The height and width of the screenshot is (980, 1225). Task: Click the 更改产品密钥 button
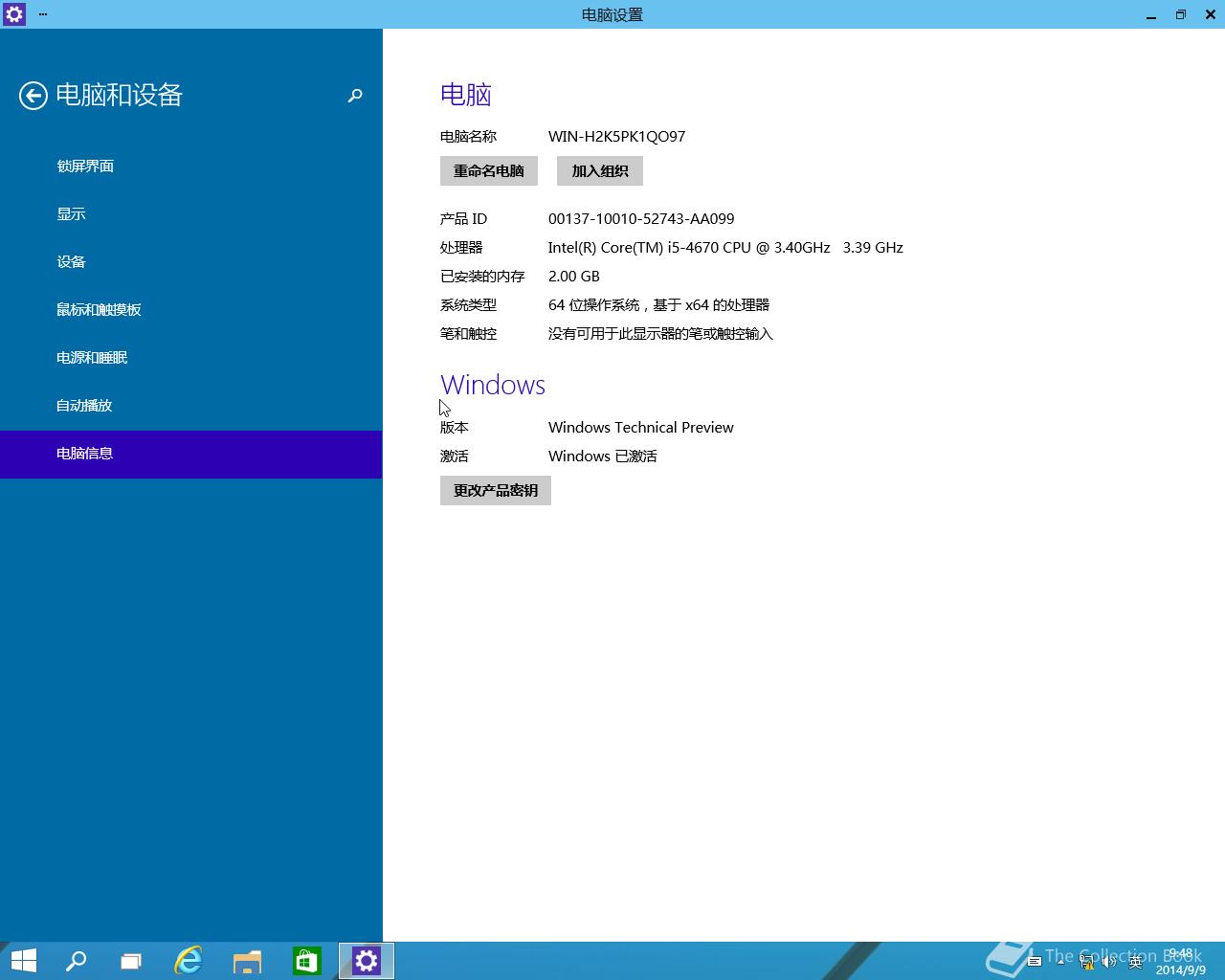(496, 491)
